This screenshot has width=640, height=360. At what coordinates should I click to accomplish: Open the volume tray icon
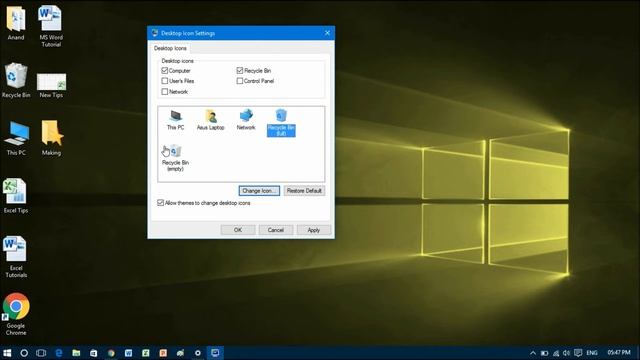[x=566, y=353]
